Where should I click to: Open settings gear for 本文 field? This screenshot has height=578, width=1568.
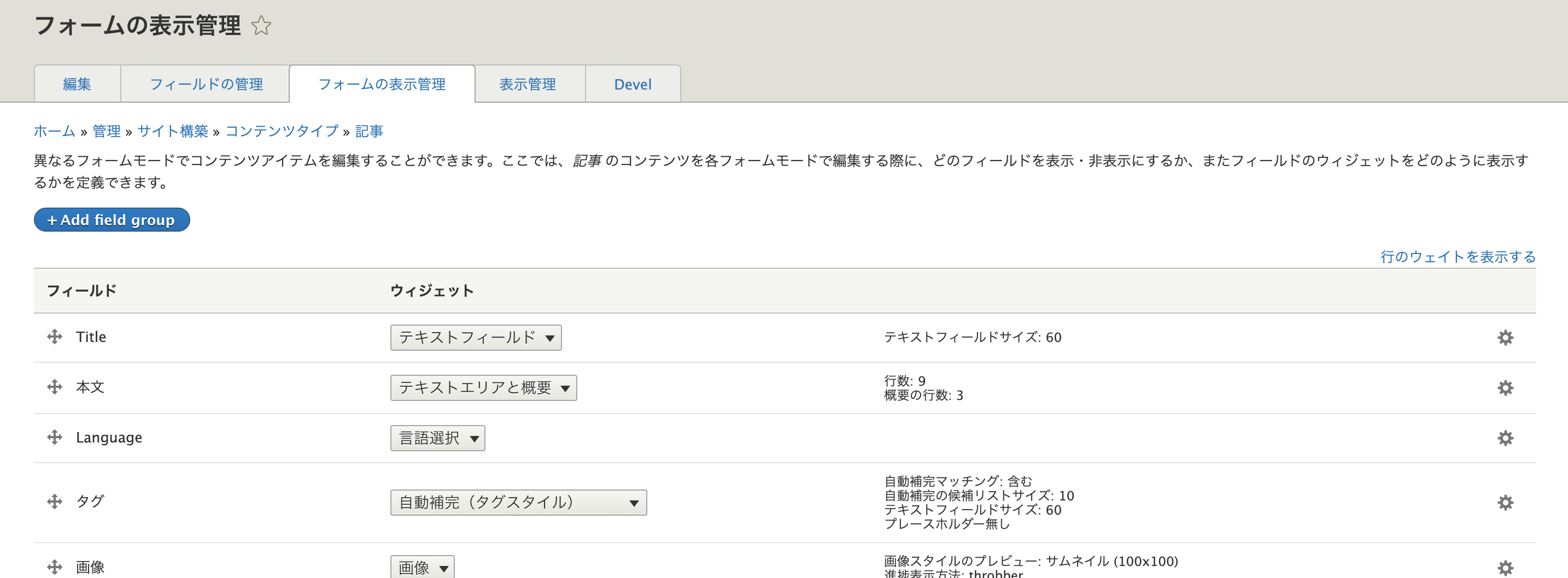click(1505, 388)
